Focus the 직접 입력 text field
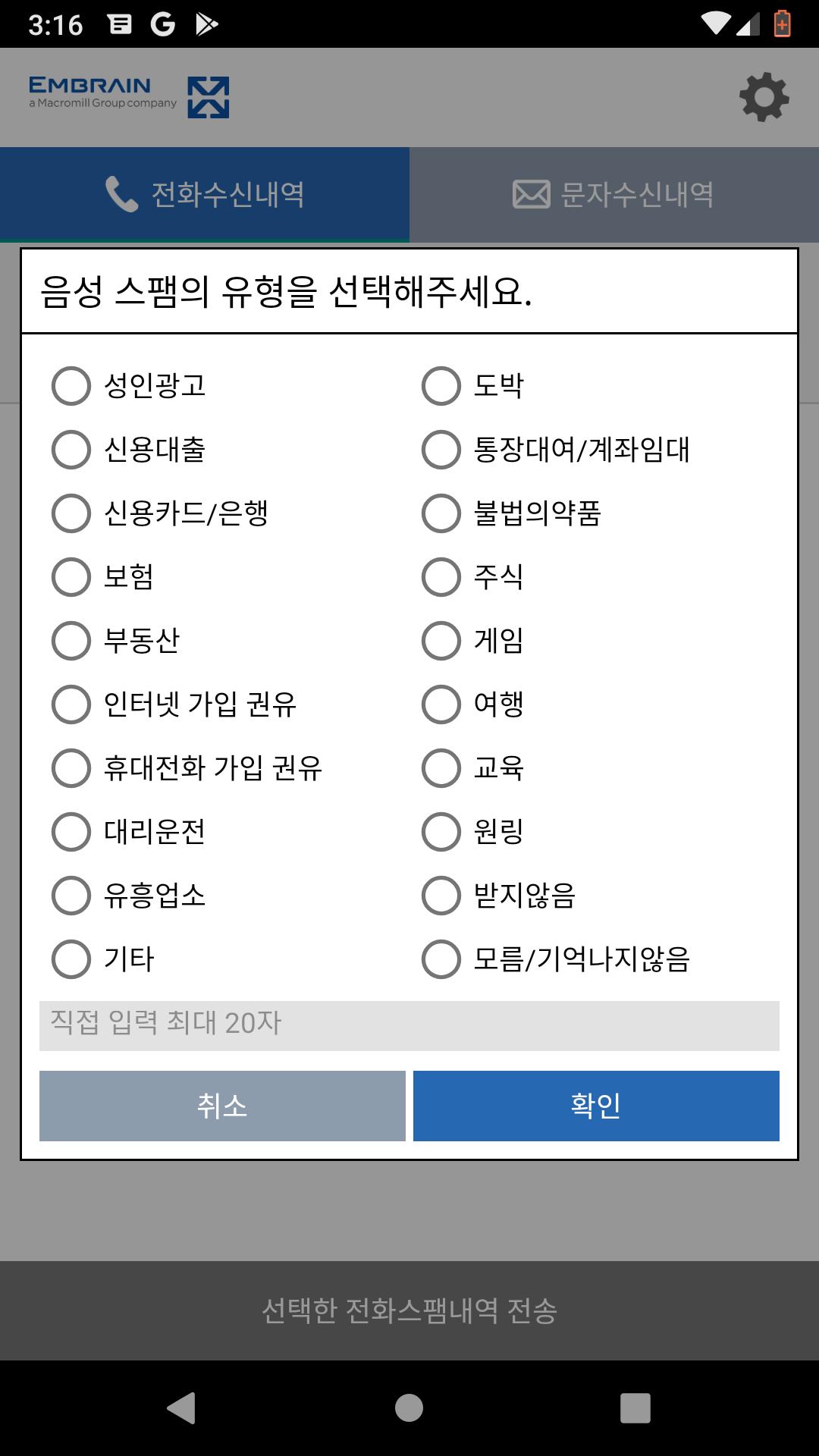 (409, 1025)
